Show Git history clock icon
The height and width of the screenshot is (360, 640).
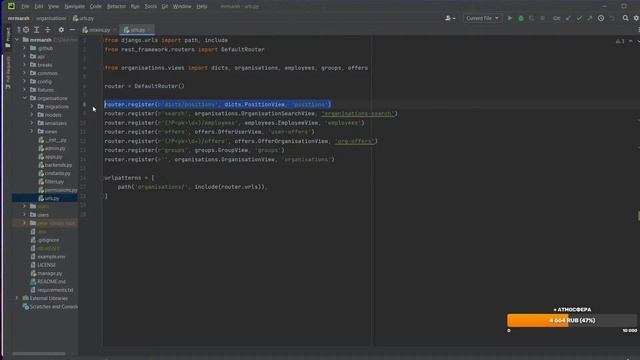click(x=601, y=18)
